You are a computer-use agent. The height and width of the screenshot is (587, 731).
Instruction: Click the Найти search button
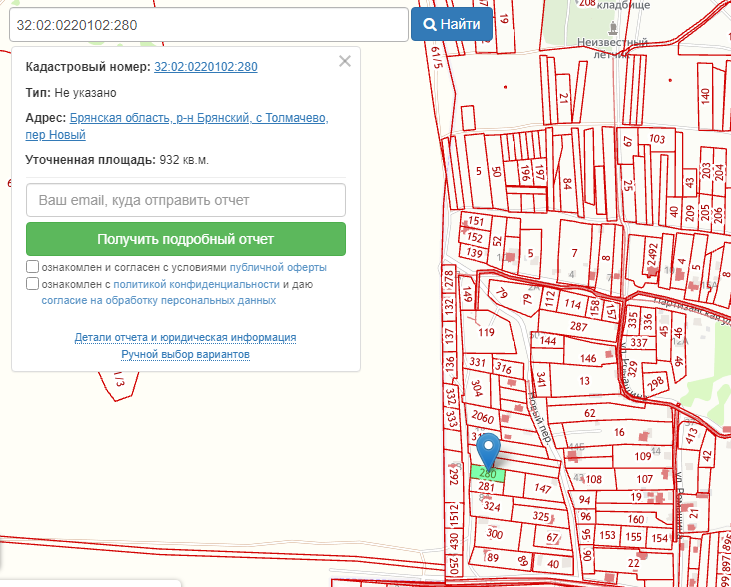click(451, 24)
